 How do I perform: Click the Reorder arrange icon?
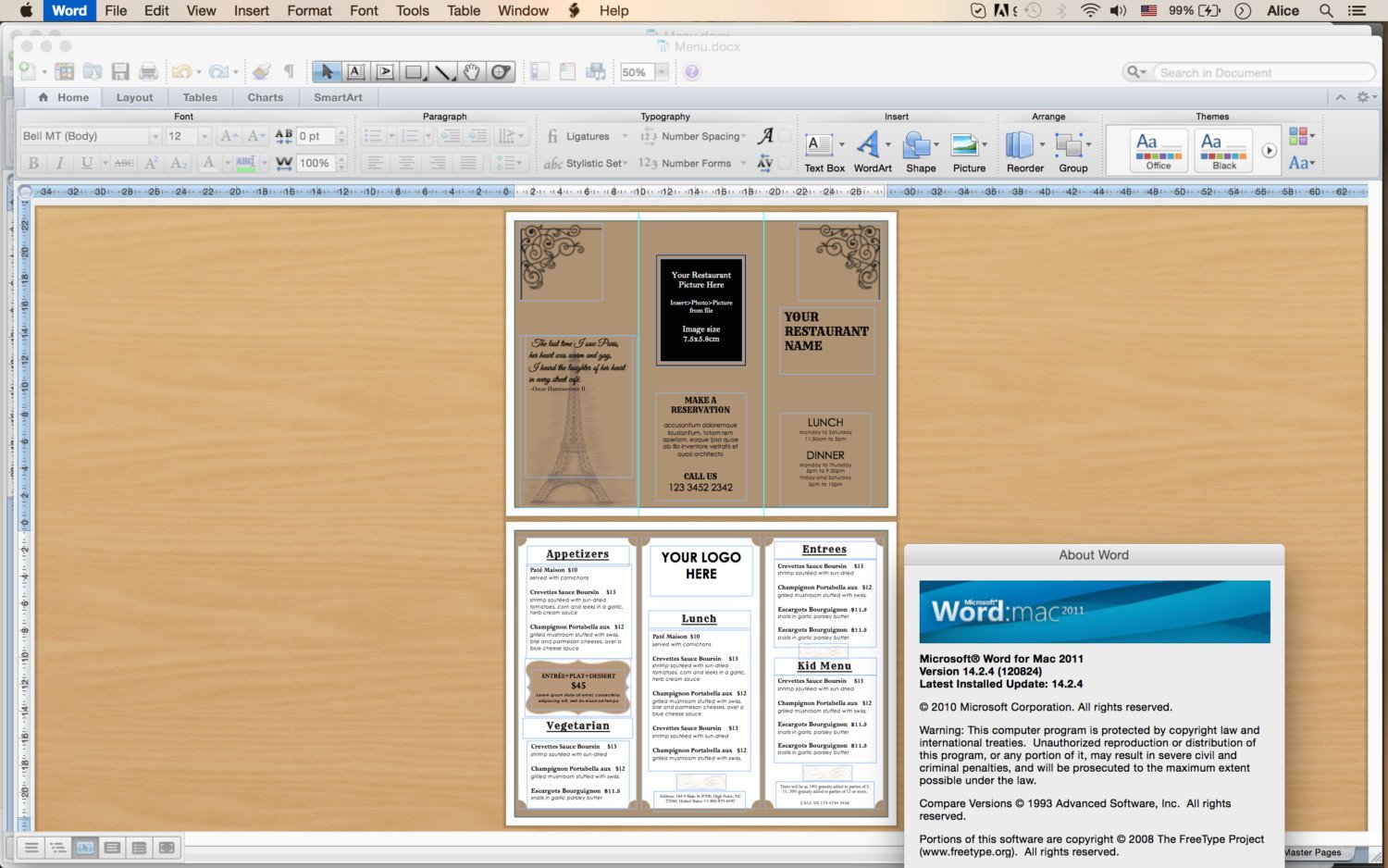1024,151
